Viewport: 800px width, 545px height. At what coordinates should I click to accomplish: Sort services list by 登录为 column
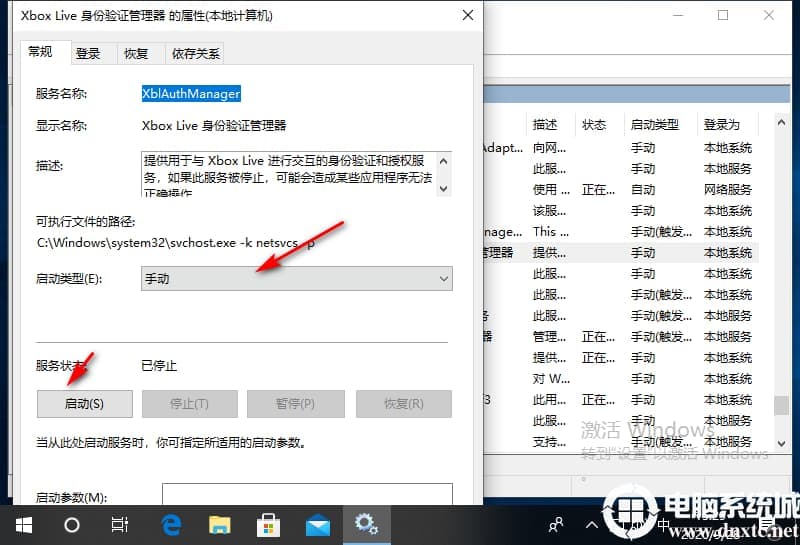point(728,125)
